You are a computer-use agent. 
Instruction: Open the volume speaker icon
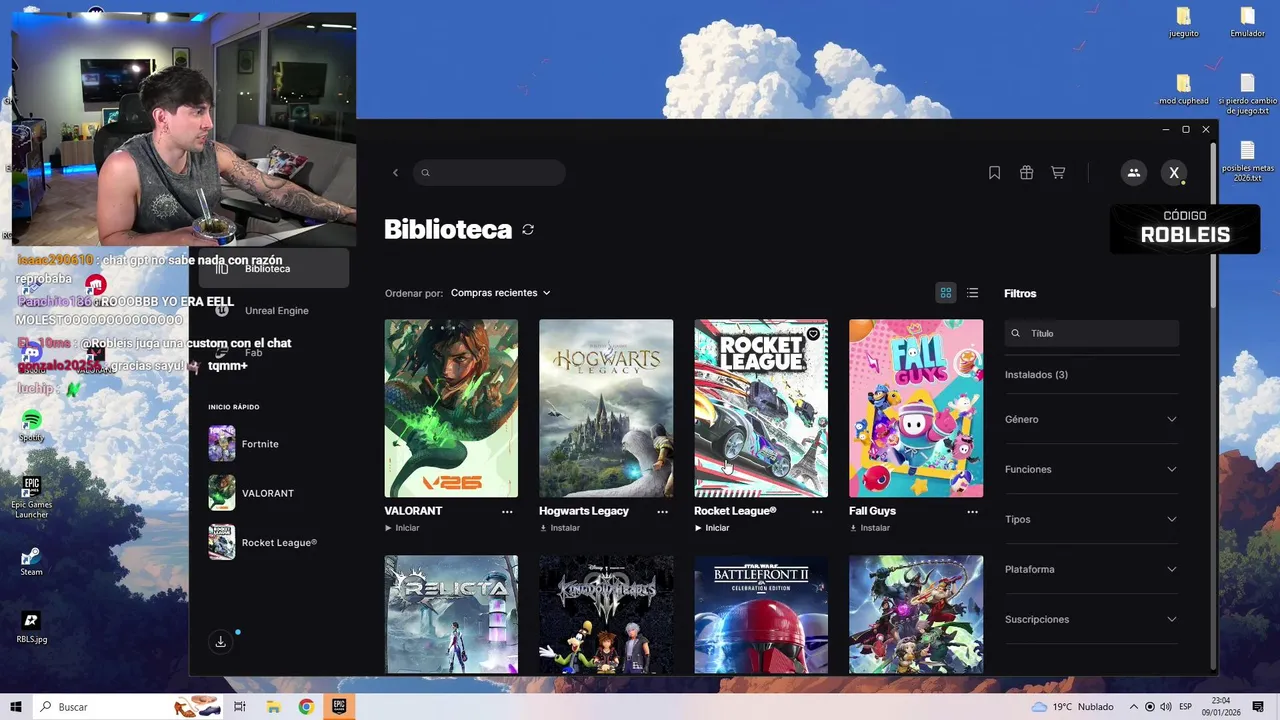1165,707
